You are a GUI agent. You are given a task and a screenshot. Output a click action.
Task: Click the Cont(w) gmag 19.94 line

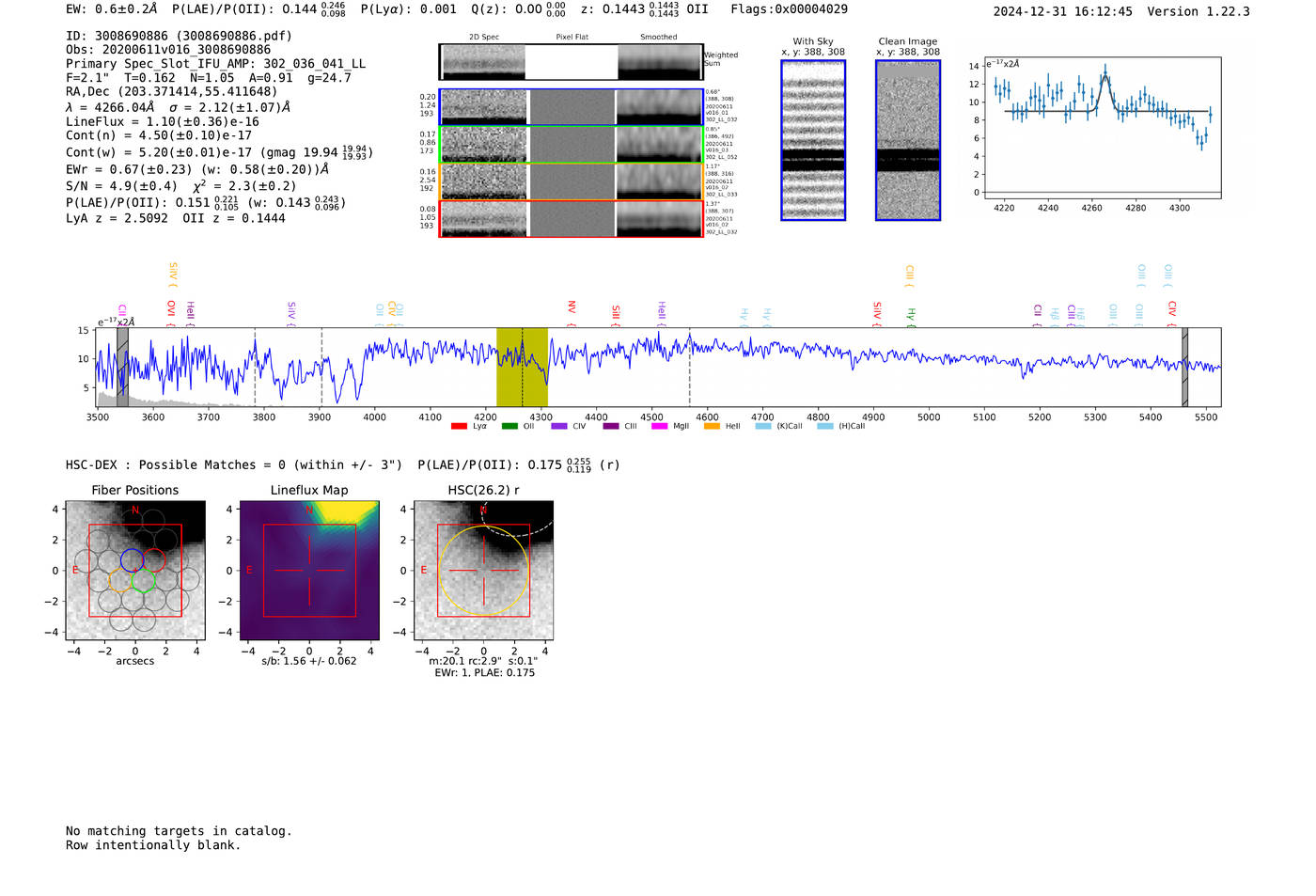[219, 151]
